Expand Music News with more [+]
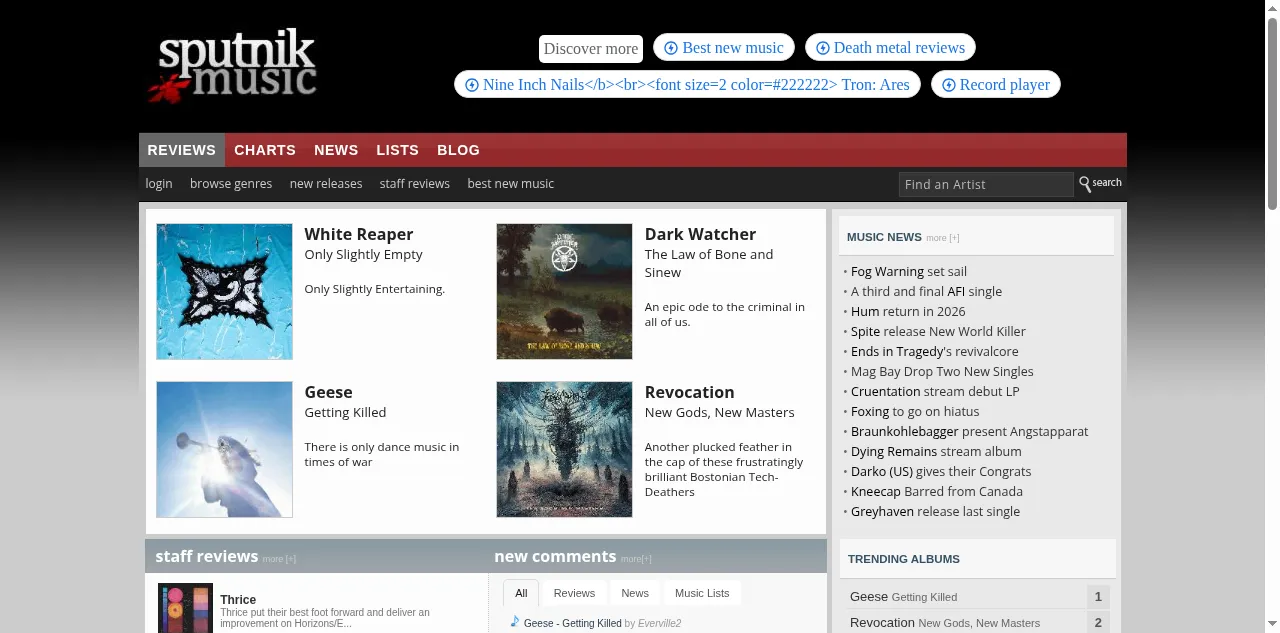The height and width of the screenshot is (633, 1280). (943, 238)
